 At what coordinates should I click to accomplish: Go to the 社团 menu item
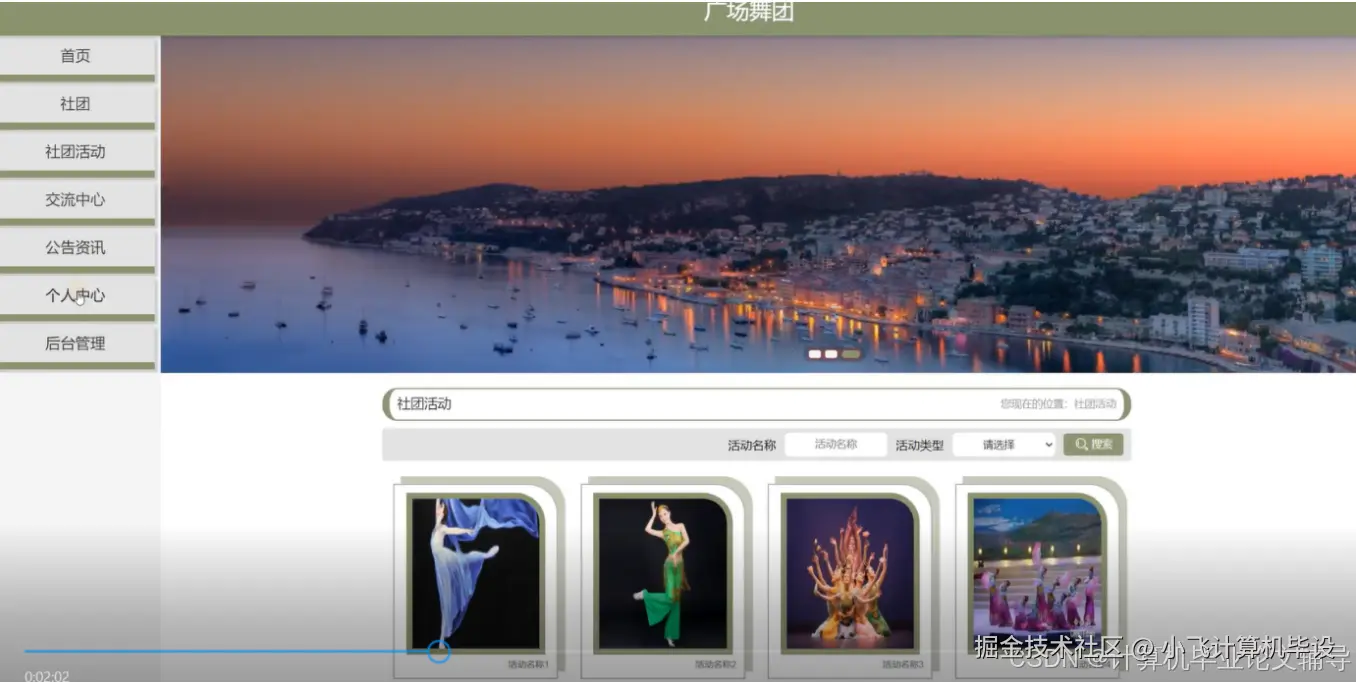[76, 104]
